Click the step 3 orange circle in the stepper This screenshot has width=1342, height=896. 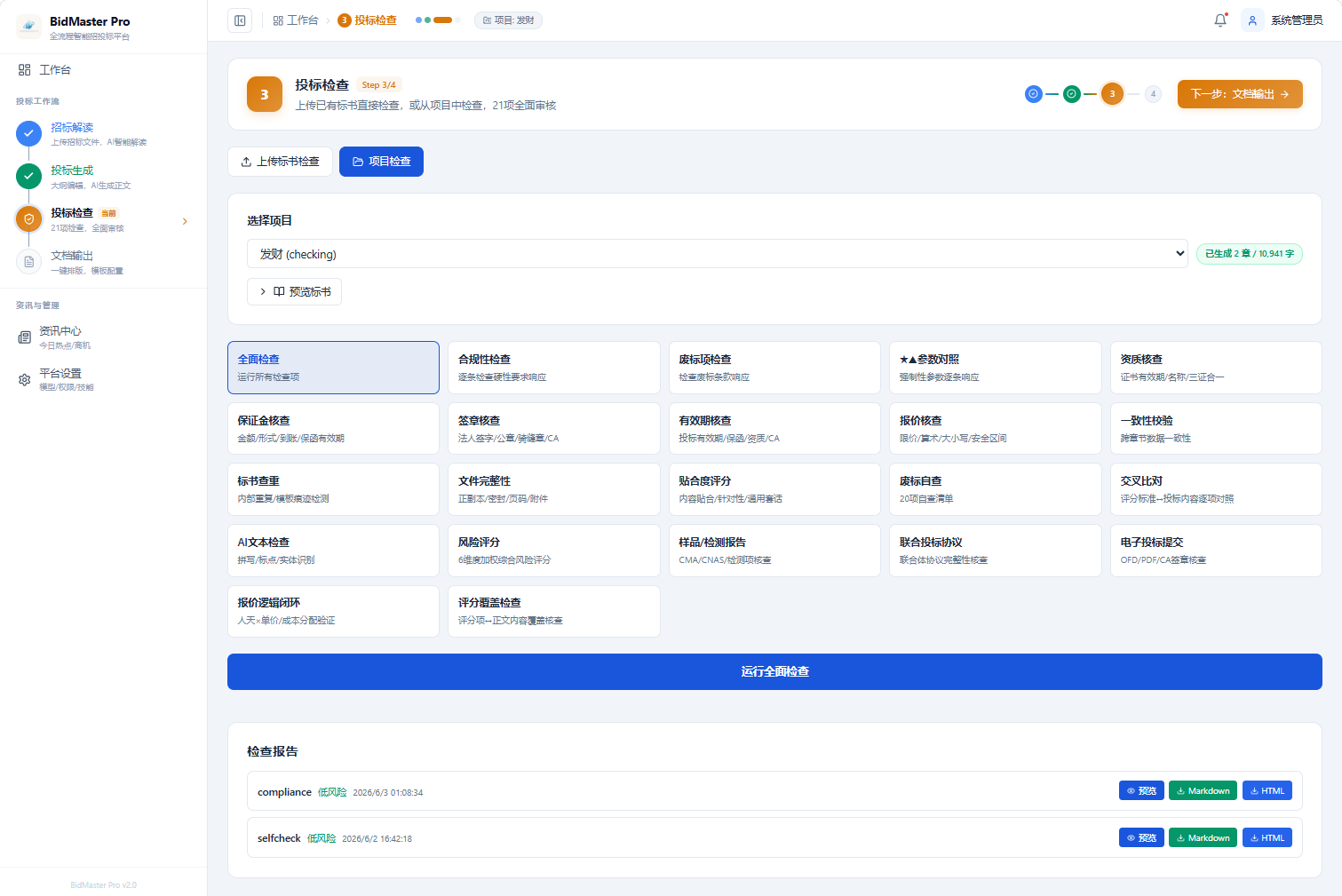1112,93
